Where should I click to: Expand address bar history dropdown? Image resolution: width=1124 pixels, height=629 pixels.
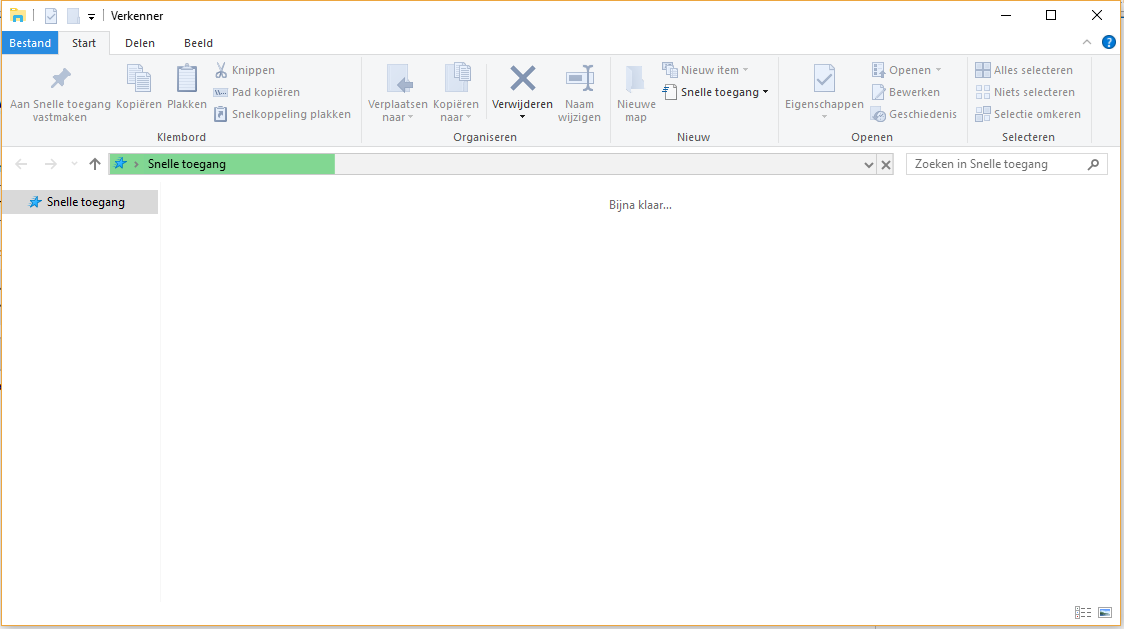point(868,165)
